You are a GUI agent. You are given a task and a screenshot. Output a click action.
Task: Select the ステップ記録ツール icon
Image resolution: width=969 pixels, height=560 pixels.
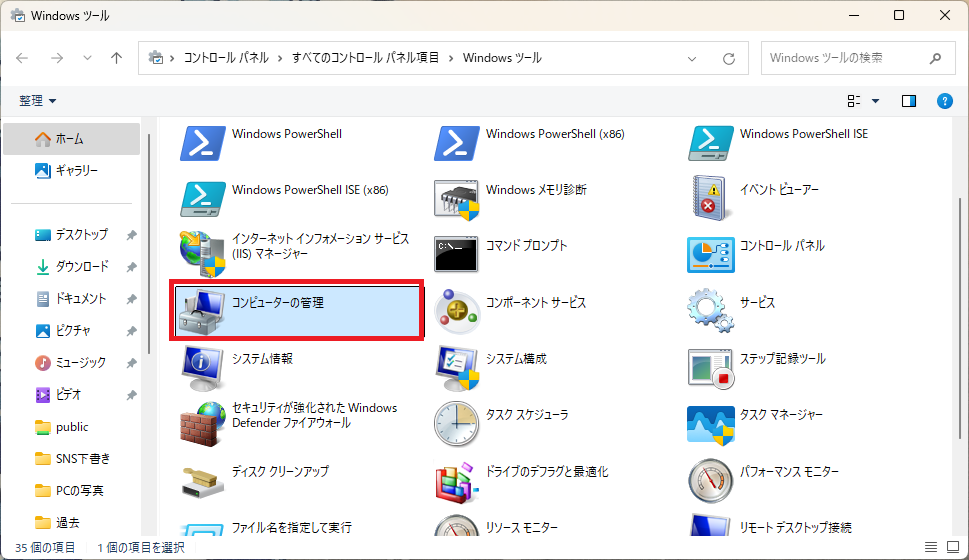point(711,369)
